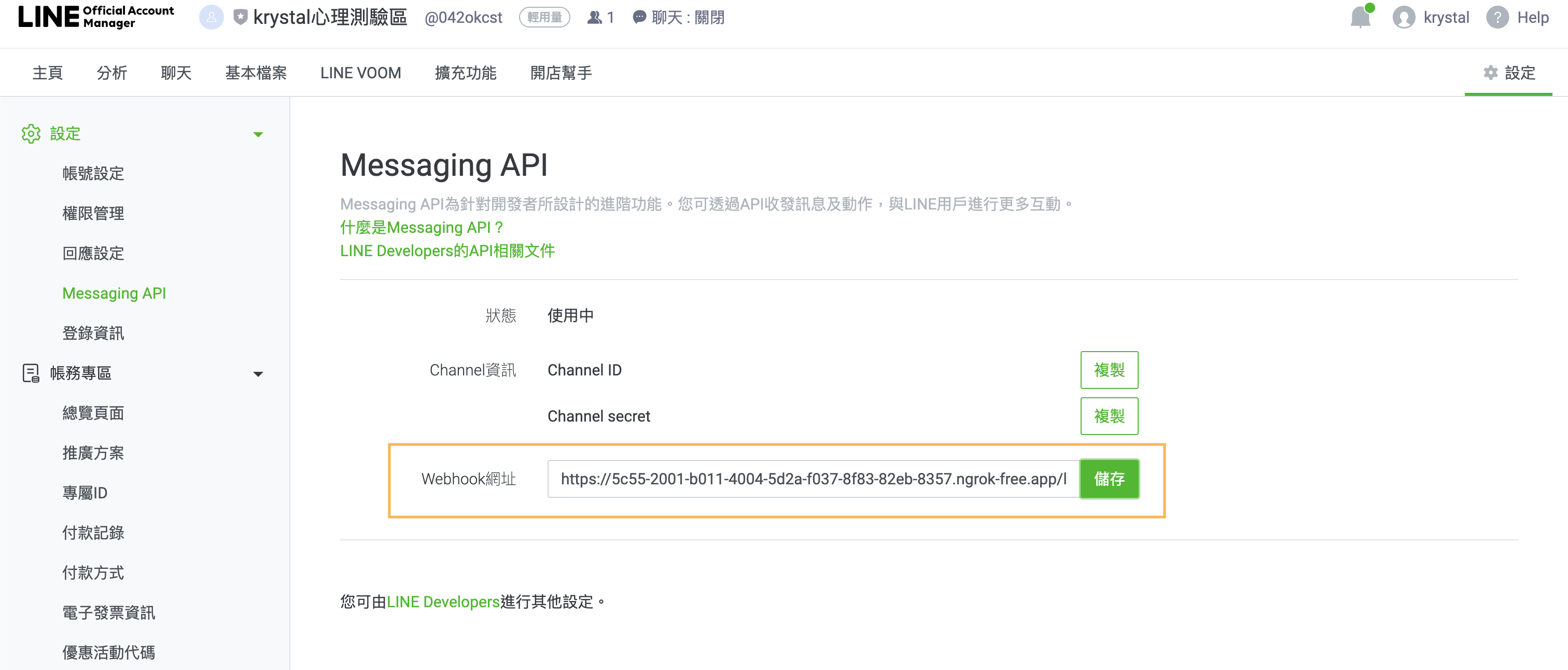Viewport: 1568px width, 670px height.
Task: Follow the LINE Developers link at the bottom
Action: click(x=443, y=602)
